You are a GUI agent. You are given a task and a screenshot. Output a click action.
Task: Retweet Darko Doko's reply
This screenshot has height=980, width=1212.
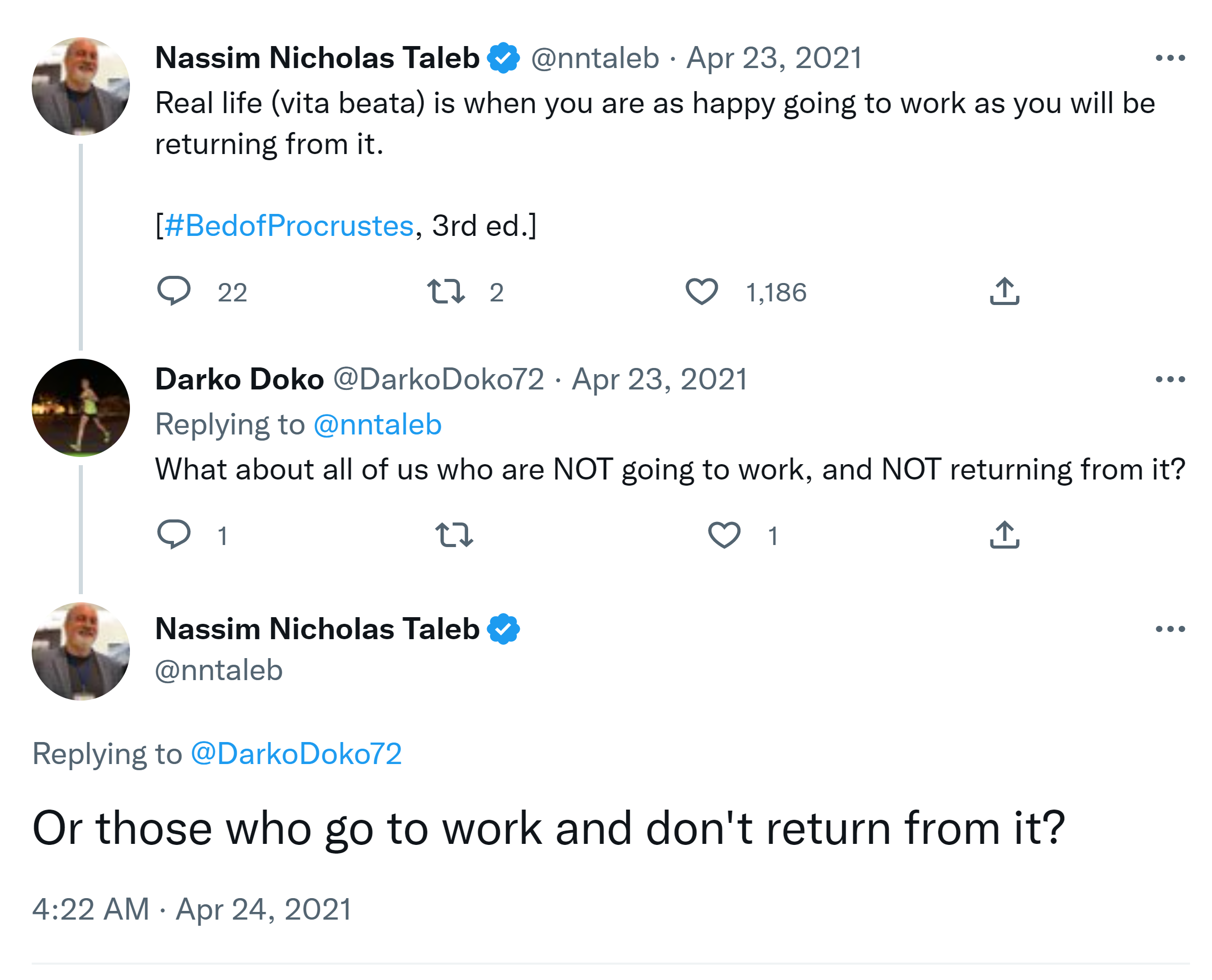tap(454, 535)
